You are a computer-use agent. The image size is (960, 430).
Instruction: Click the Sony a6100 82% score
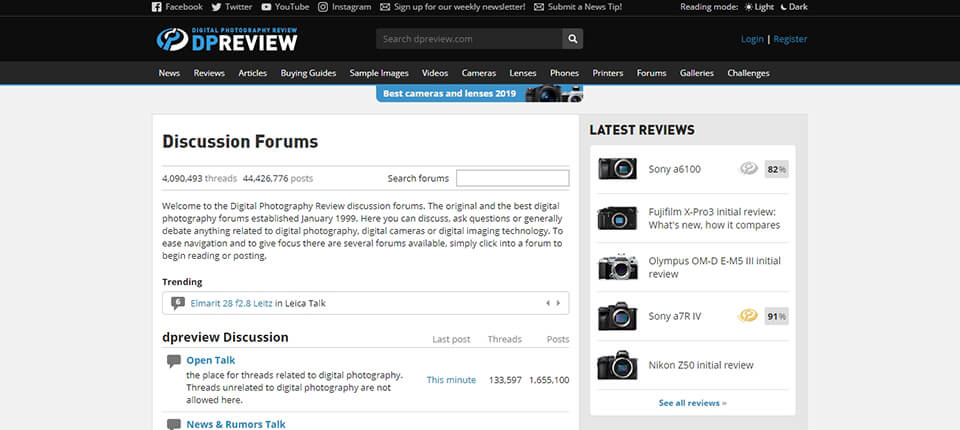[776, 169]
